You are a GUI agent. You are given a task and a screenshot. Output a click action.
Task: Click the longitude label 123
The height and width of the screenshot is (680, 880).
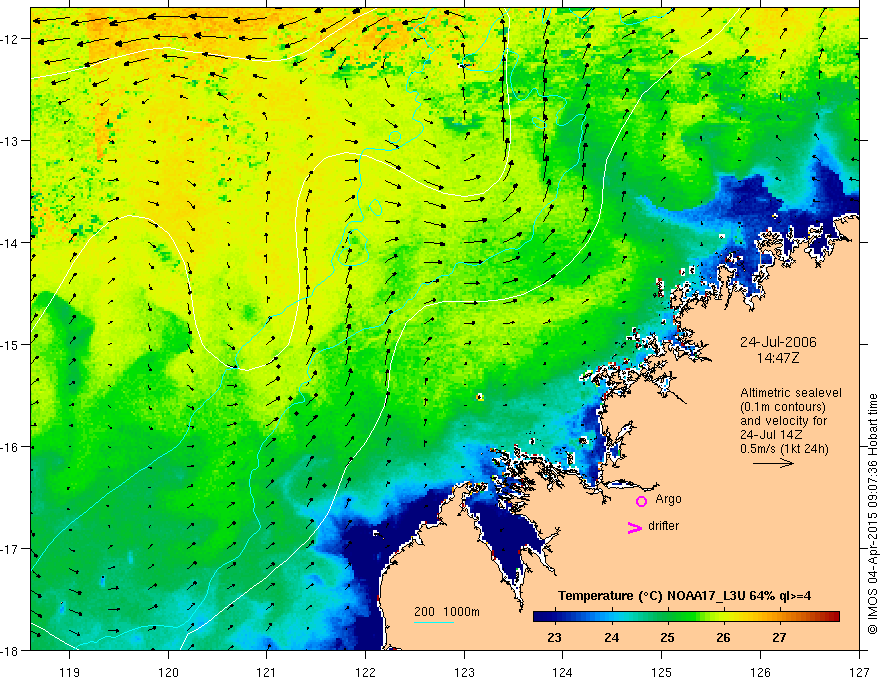pyautogui.click(x=464, y=672)
